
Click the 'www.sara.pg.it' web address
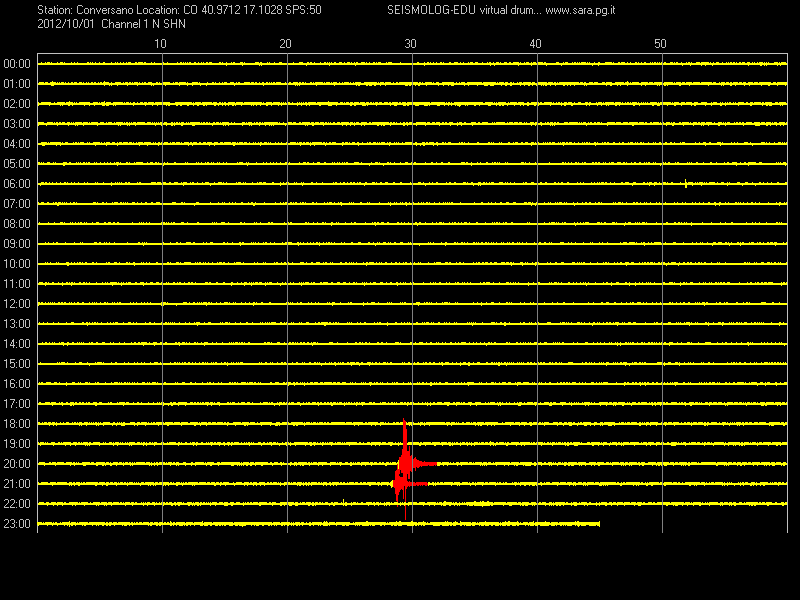[580, 10]
